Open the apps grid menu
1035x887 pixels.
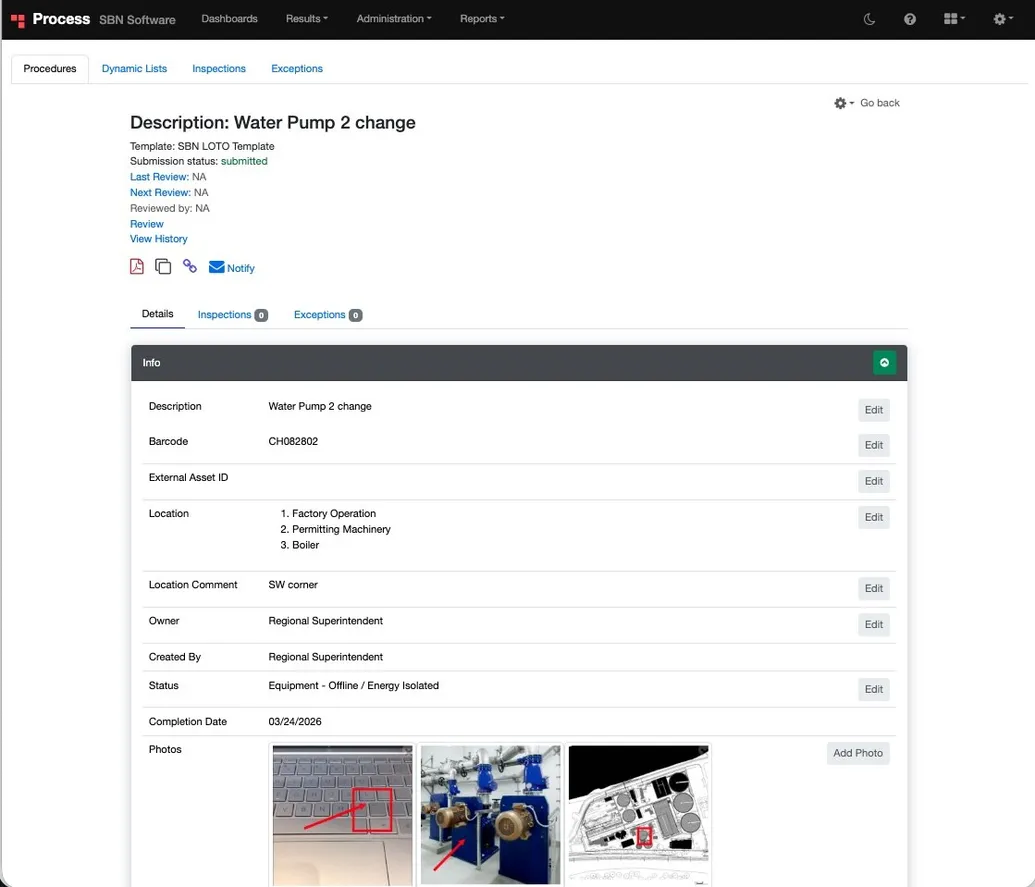tap(954, 18)
